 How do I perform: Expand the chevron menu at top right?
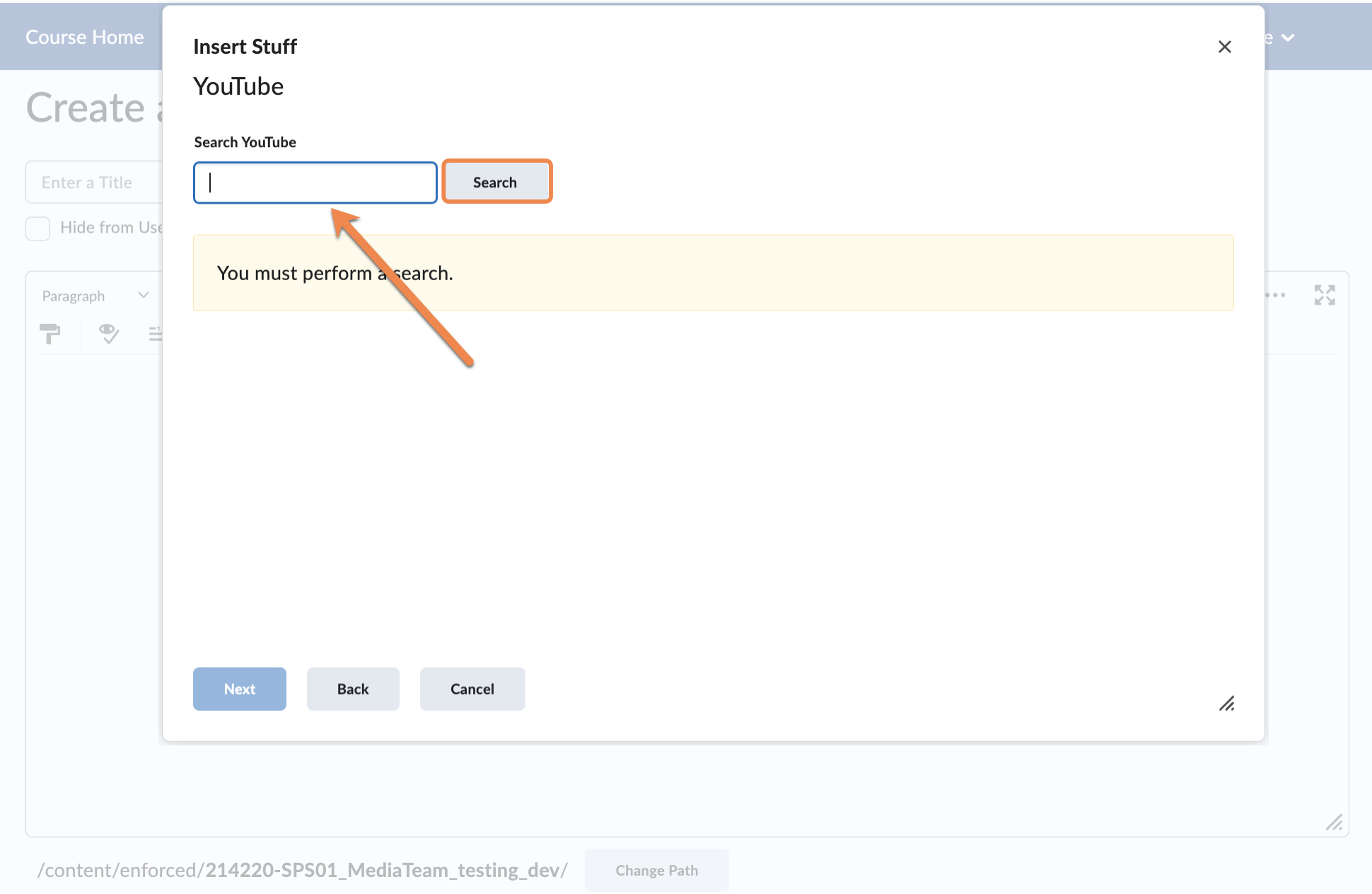1288,37
